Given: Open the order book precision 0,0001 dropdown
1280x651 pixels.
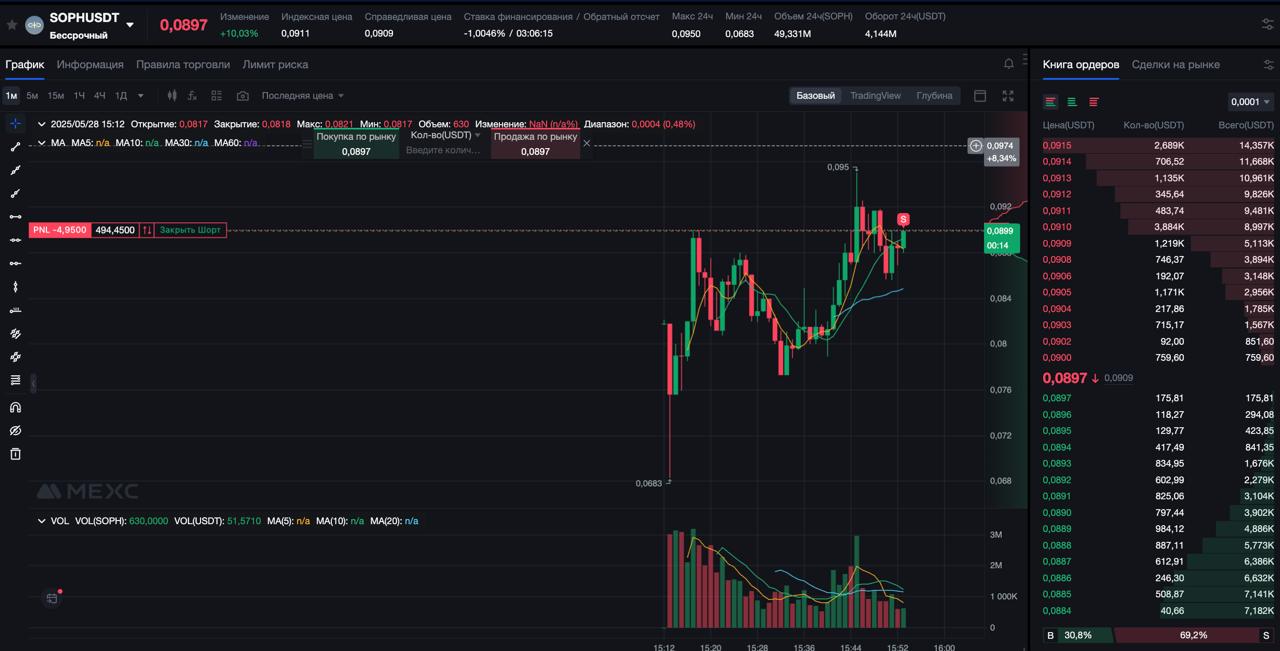Looking at the screenshot, I should [1250, 102].
